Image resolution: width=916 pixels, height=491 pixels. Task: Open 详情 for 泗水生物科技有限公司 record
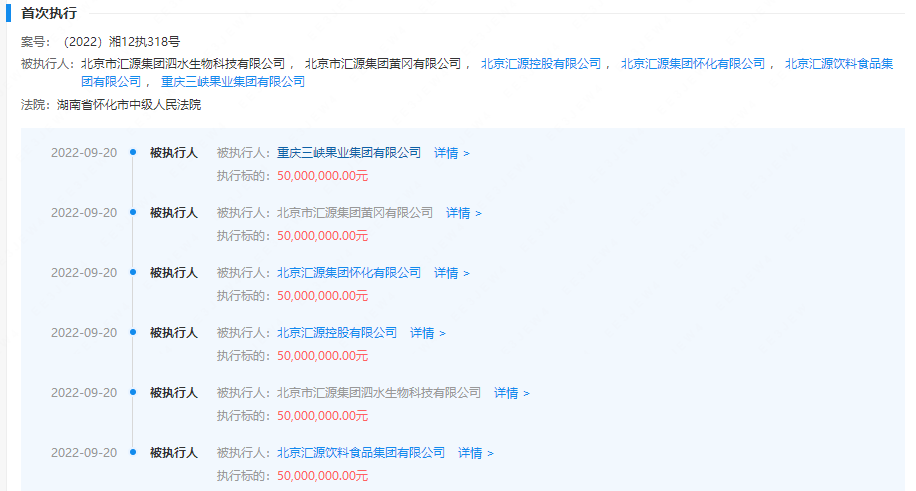tap(511, 393)
